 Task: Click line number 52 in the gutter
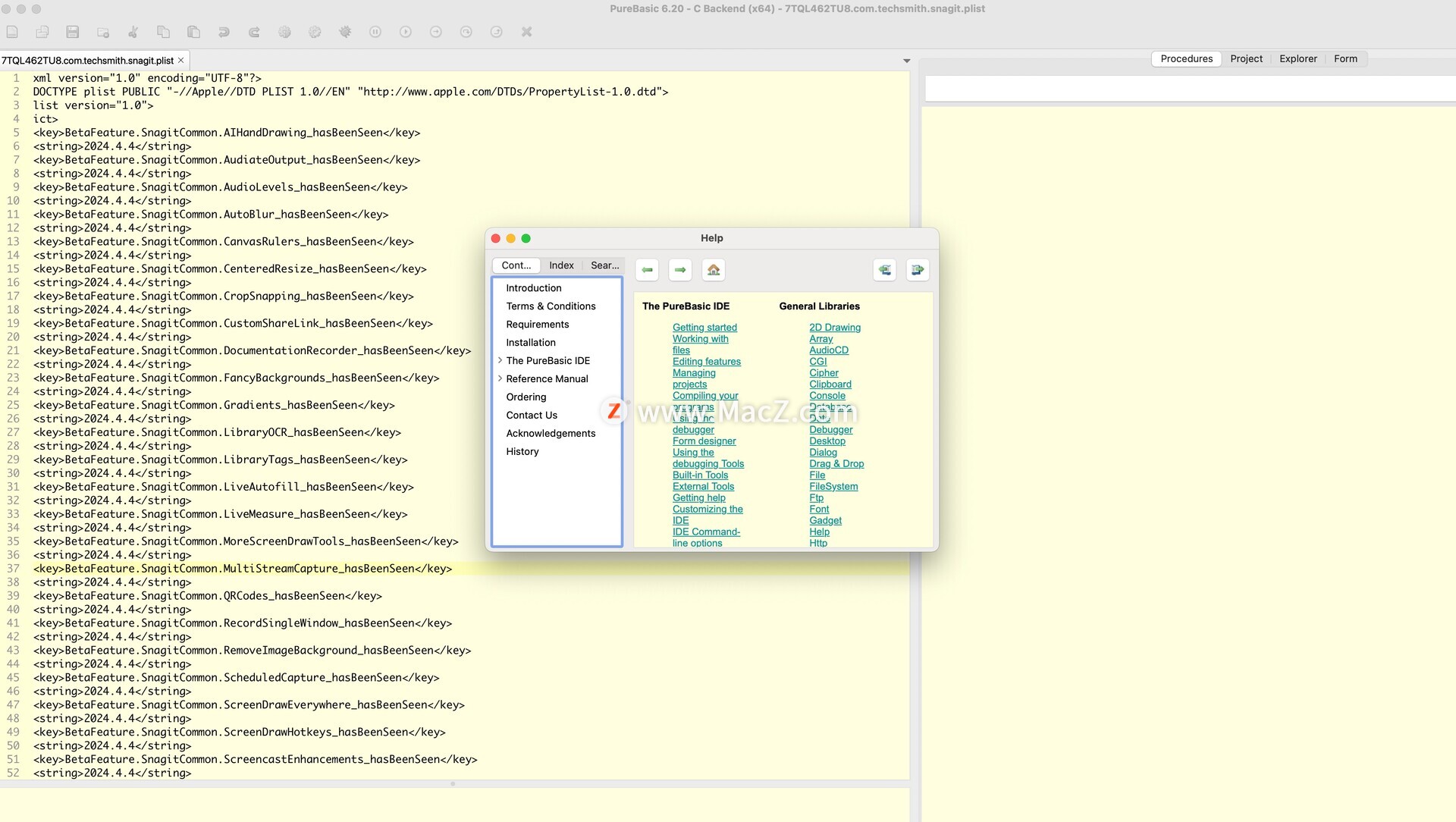coord(13,773)
